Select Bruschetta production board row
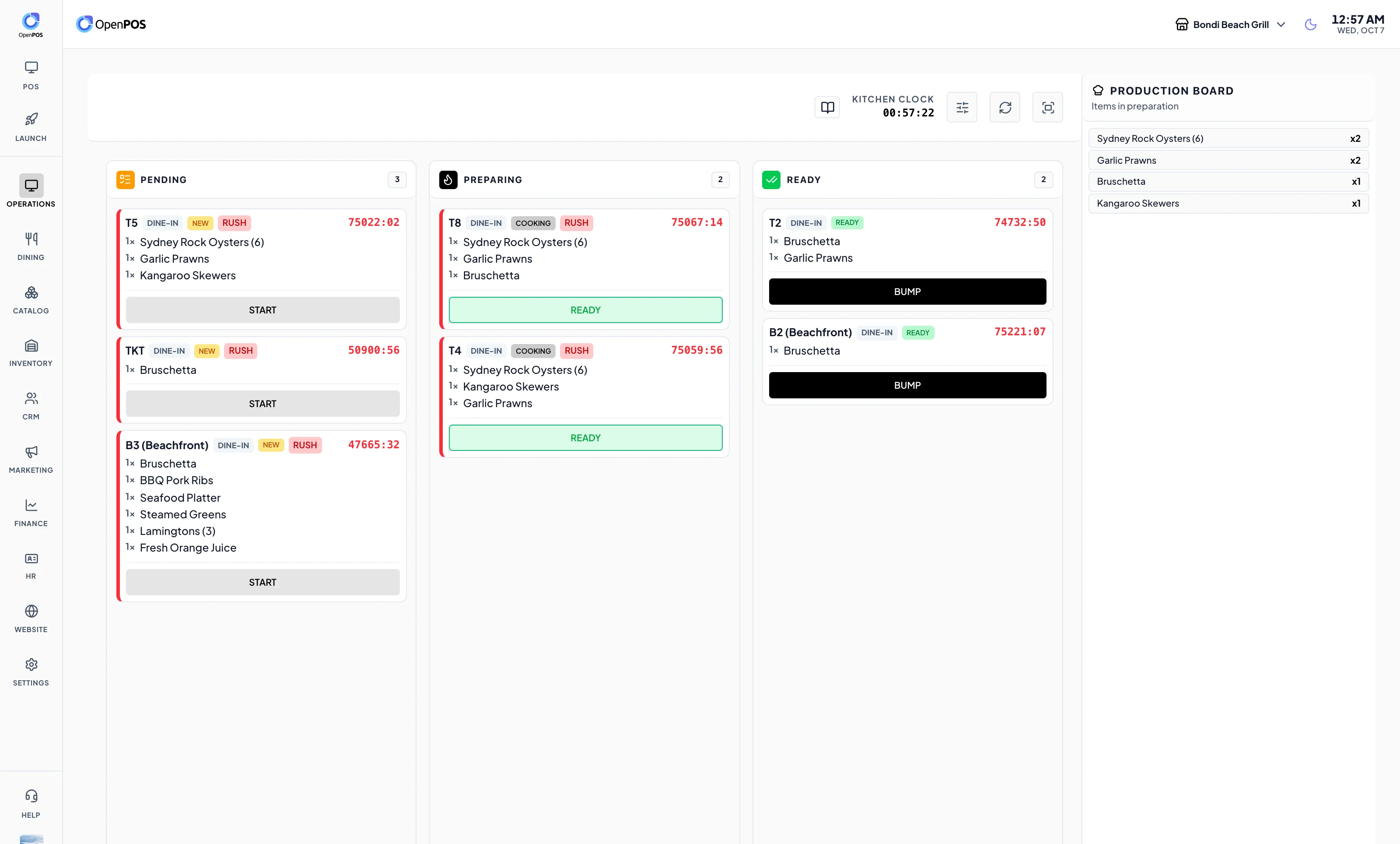The image size is (1400, 844). tap(1228, 181)
